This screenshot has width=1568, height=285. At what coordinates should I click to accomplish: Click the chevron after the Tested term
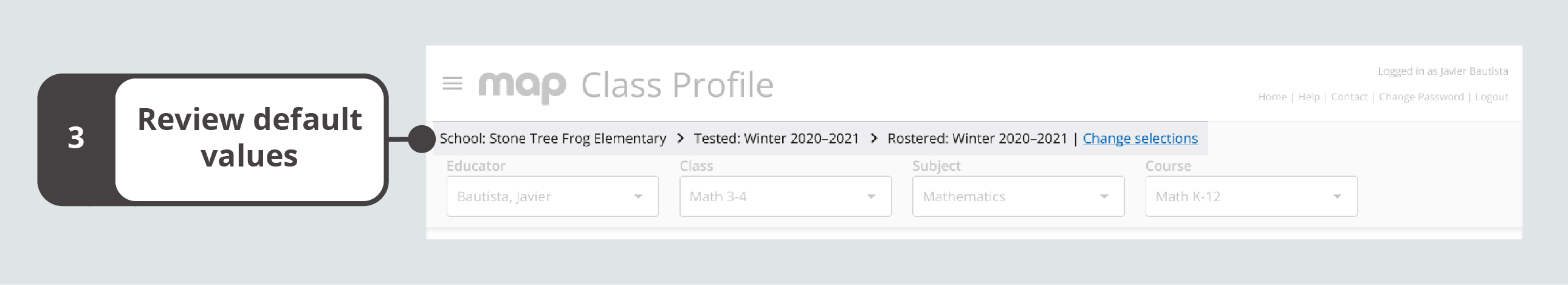874,139
